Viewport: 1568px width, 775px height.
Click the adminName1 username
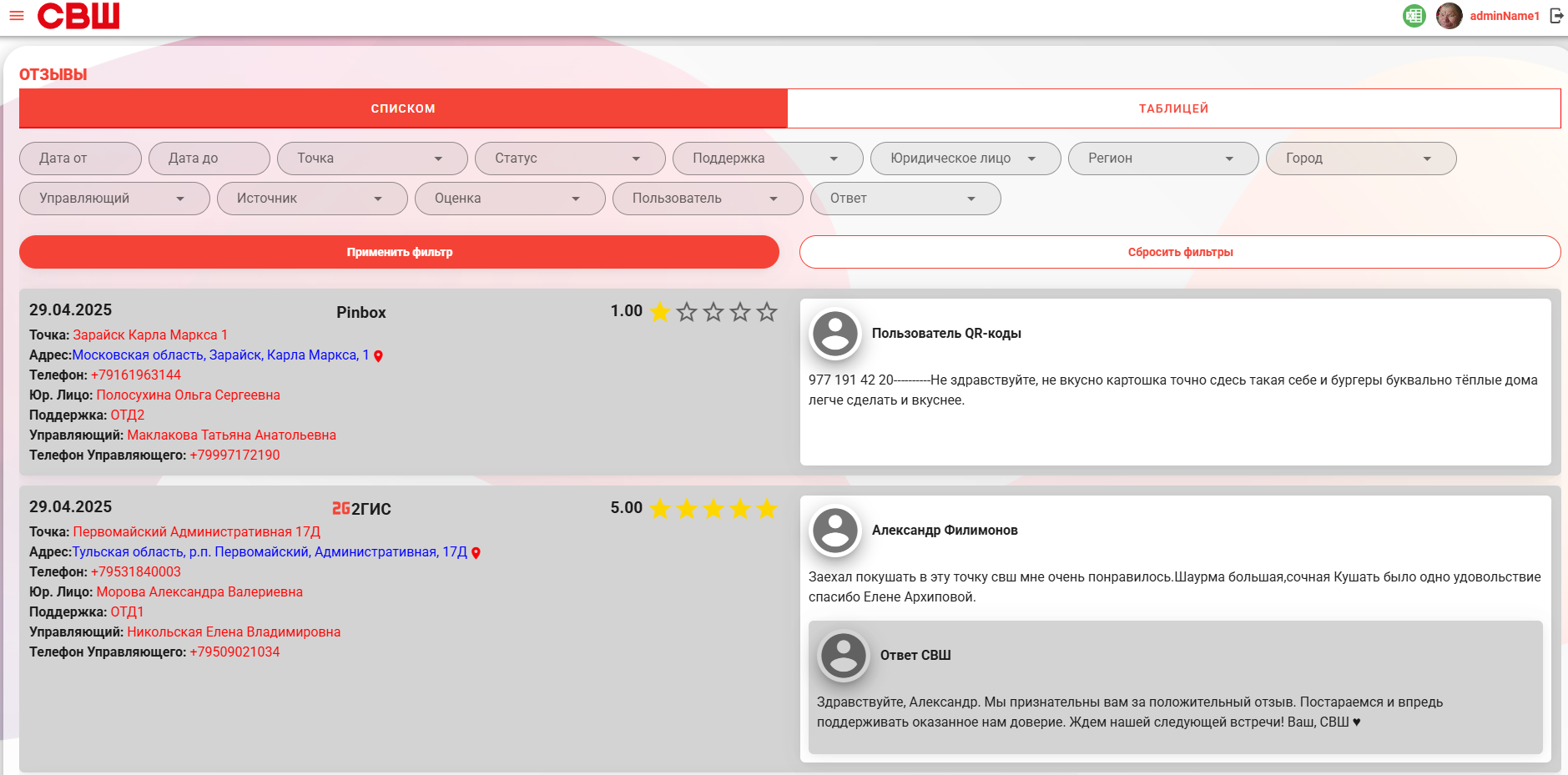[x=1505, y=16]
